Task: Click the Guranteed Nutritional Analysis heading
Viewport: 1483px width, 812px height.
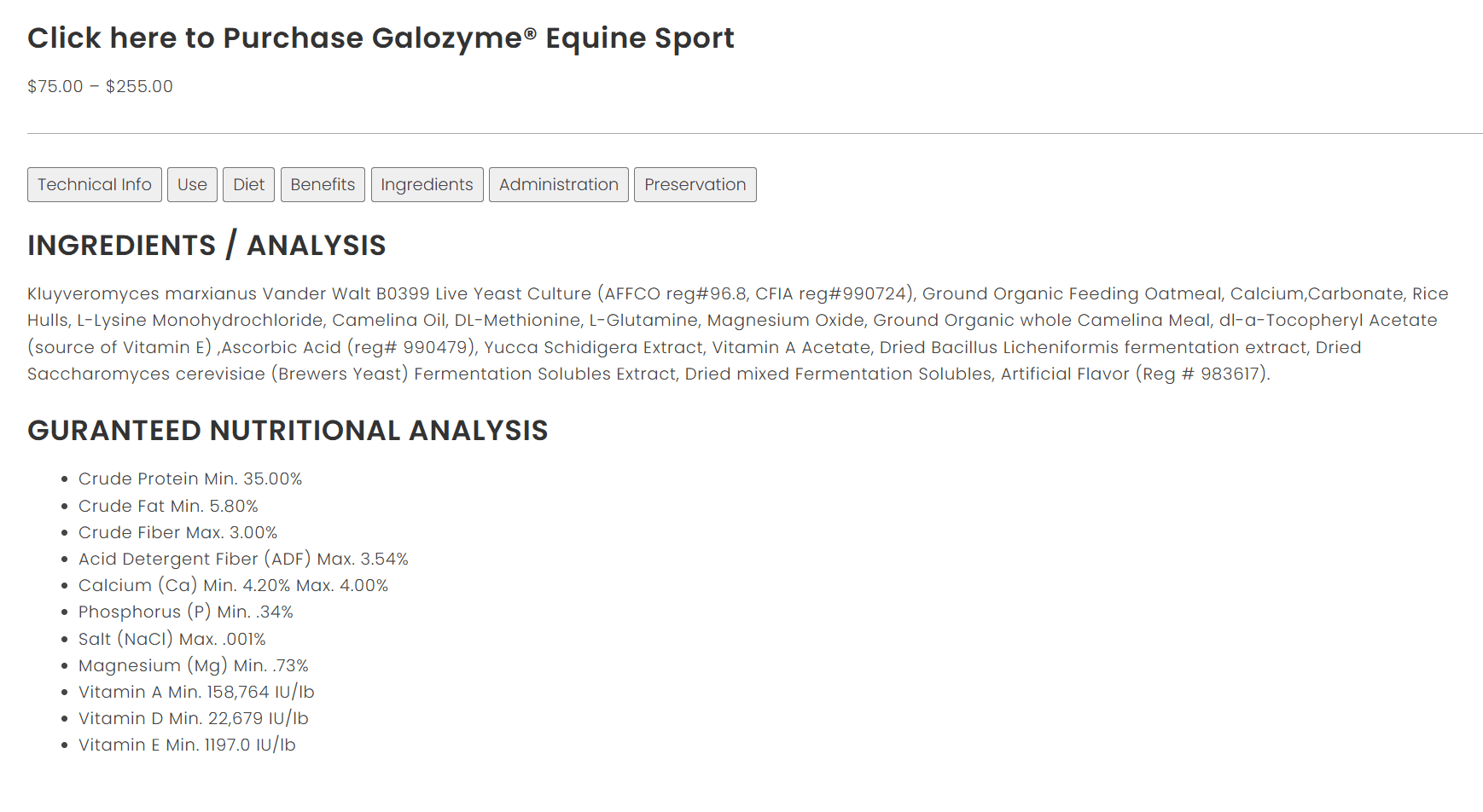Action: (x=288, y=431)
